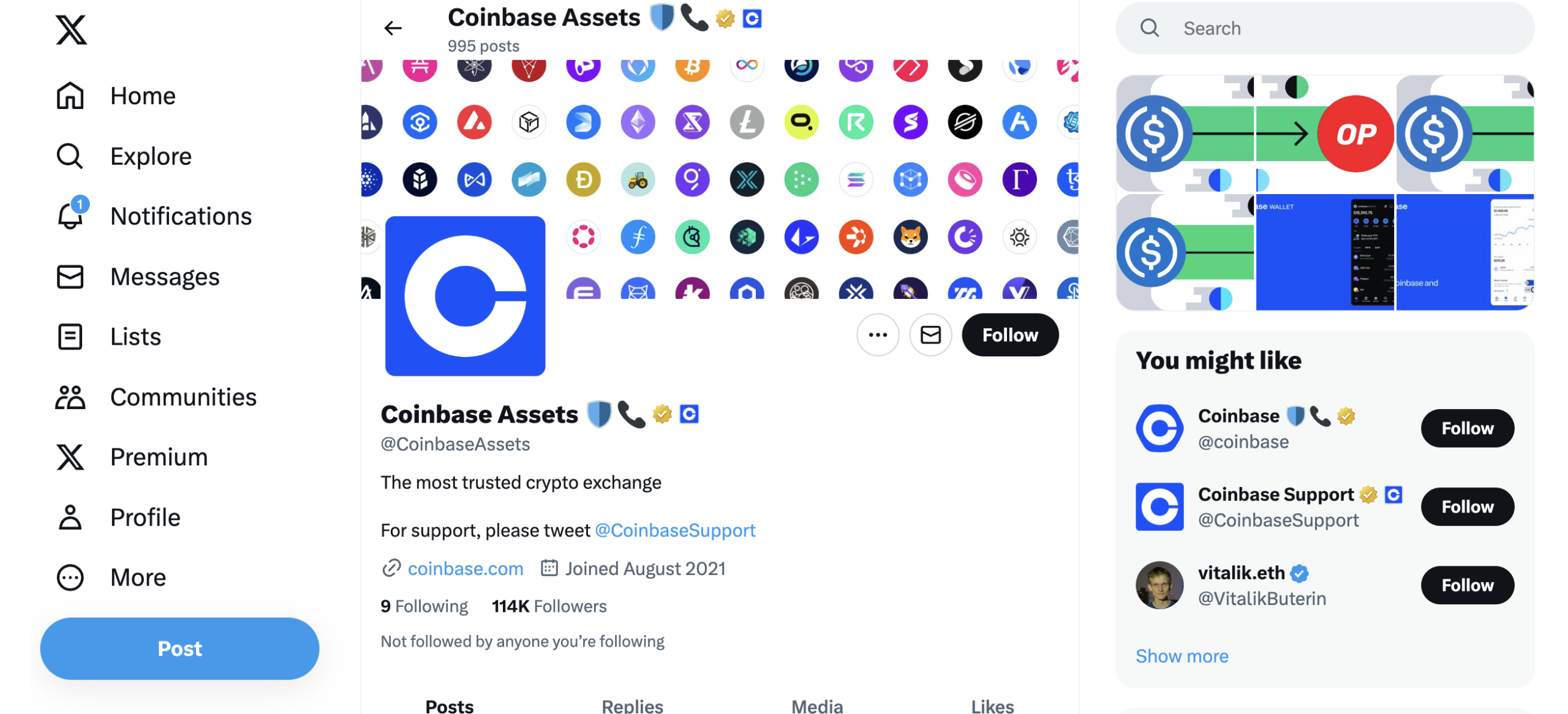This screenshot has height=714, width=1568.
Task: Open the Coinbase Assets profile picture
Action: (465, 296)
